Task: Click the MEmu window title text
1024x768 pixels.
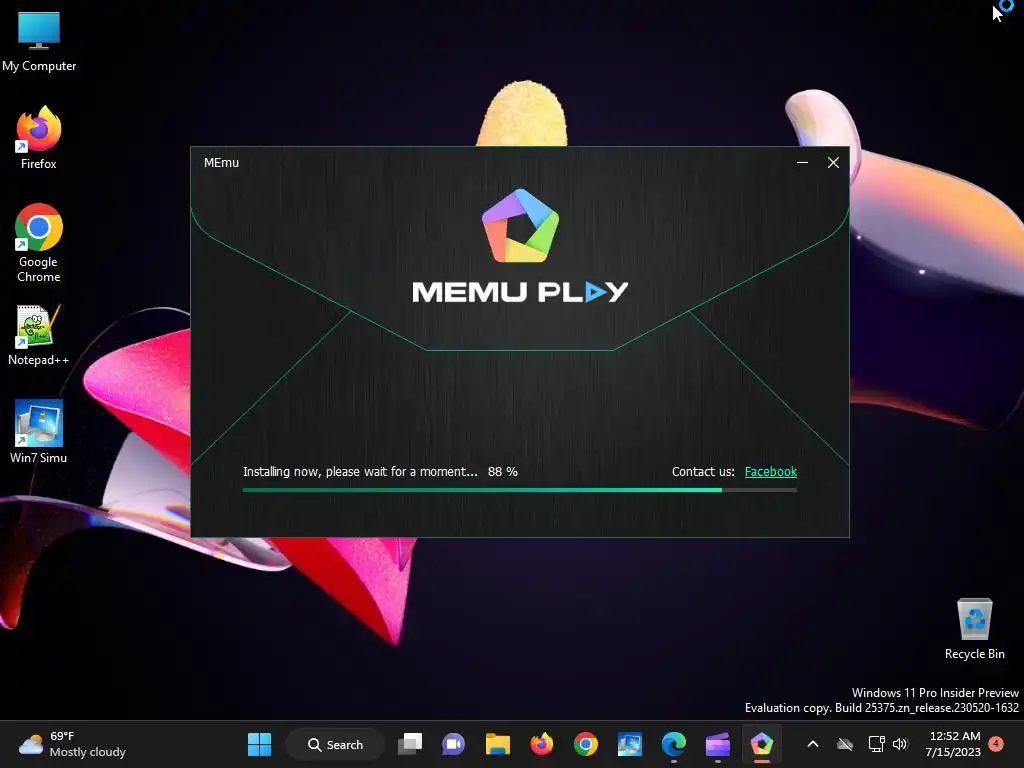Action: 221,163
